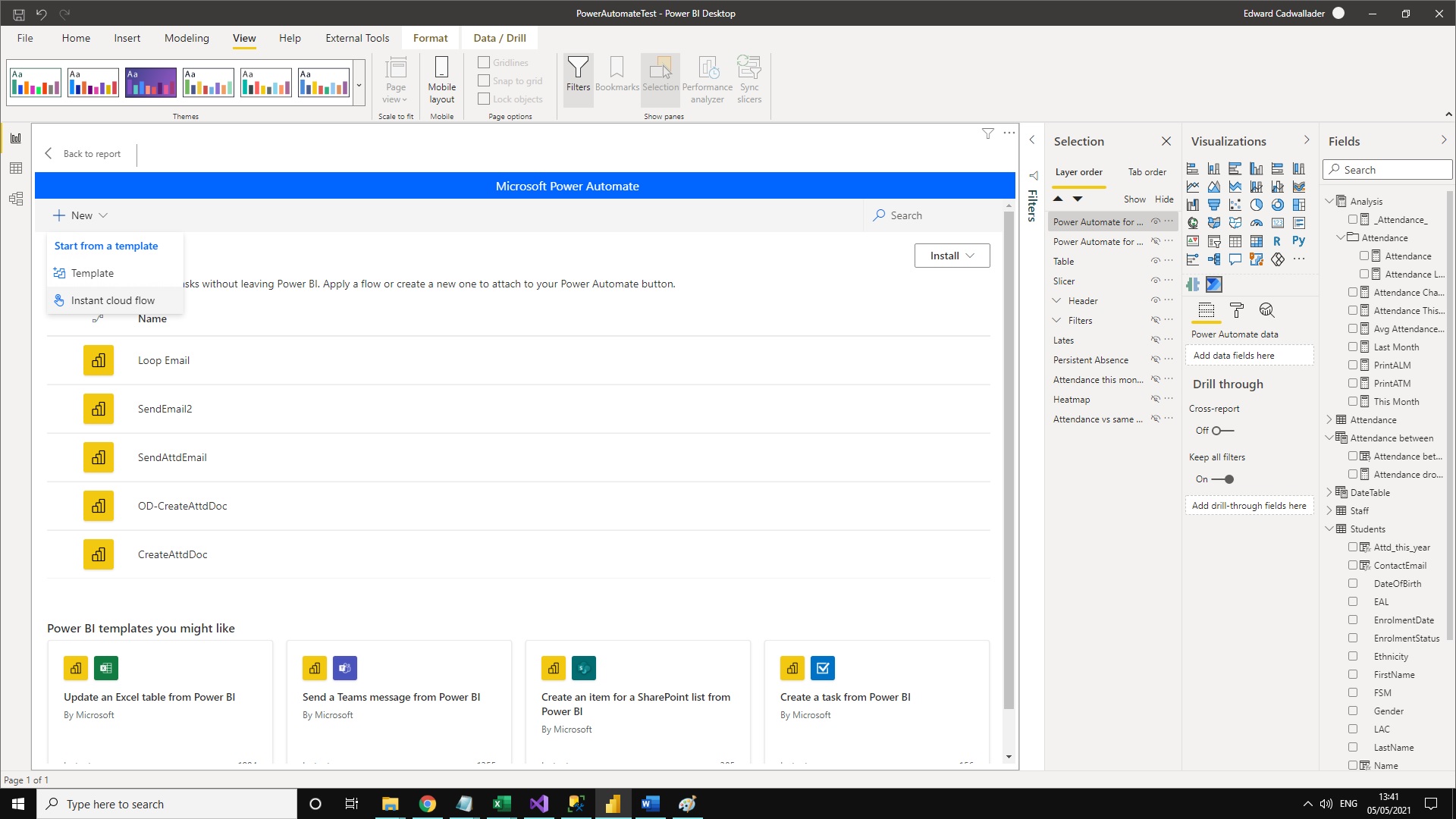Viewport: 1456px width, 819px height.
Task: Open the New dropdown menu
Action: point(80,215)
